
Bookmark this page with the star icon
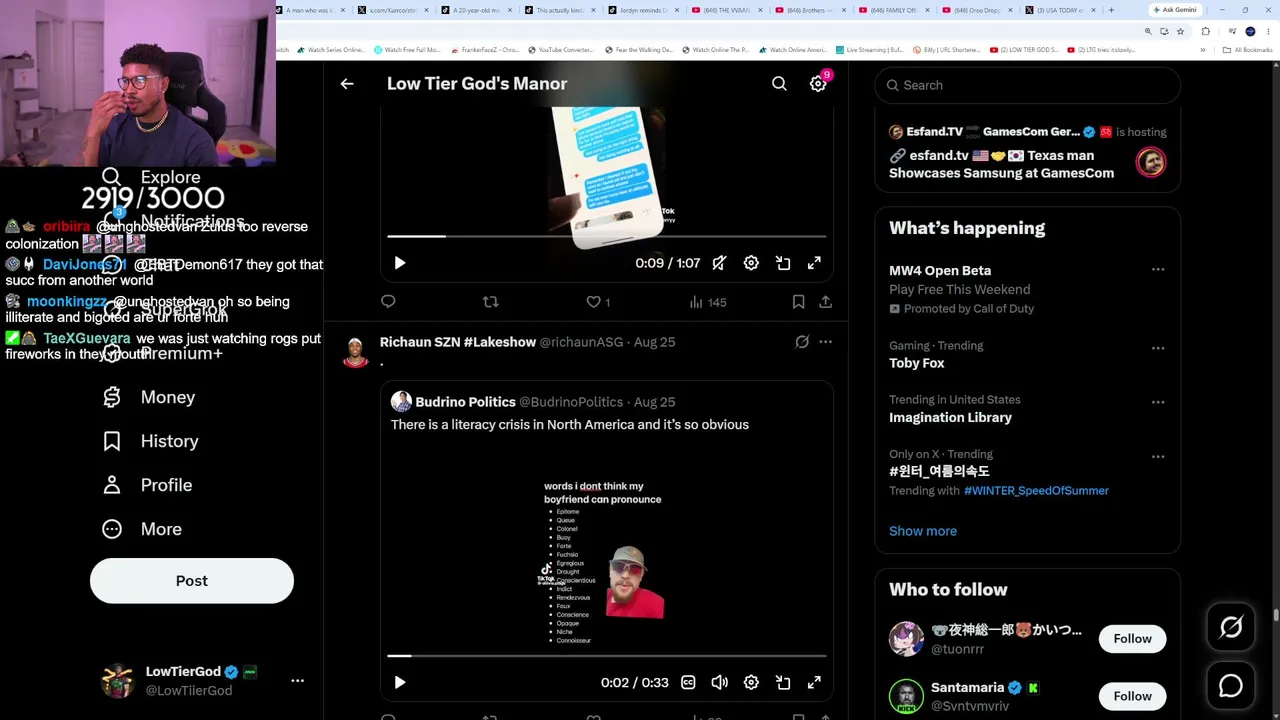tap(1180, 31)
